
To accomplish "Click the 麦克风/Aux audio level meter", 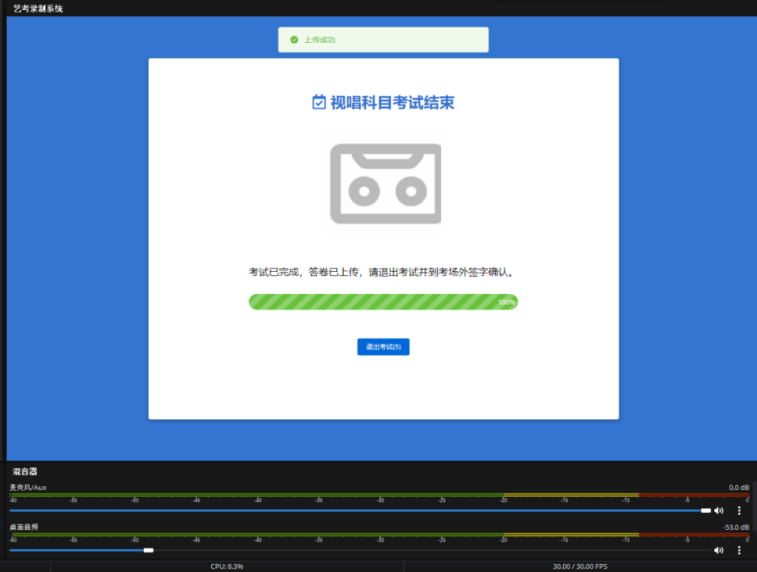I will (x=379, y=495).
